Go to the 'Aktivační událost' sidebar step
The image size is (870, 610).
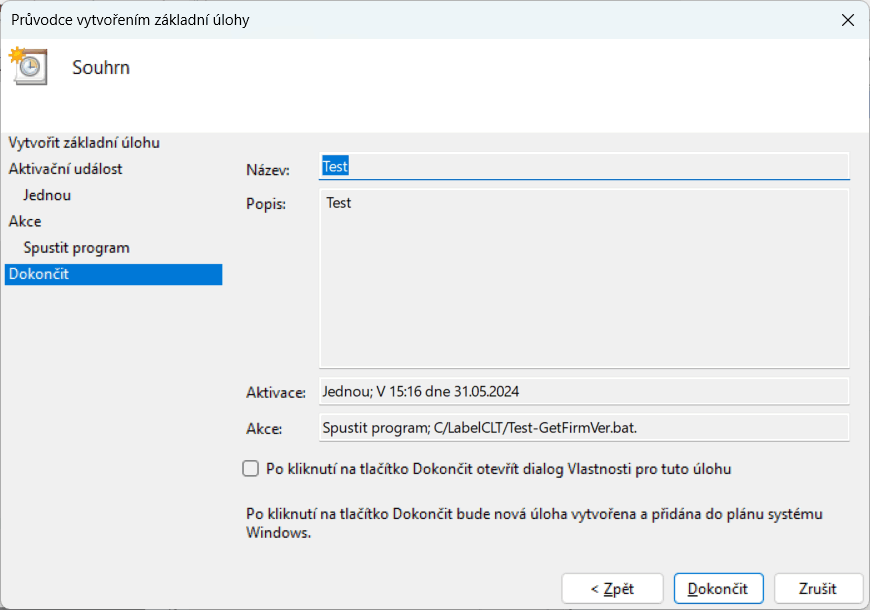point(65,169)
